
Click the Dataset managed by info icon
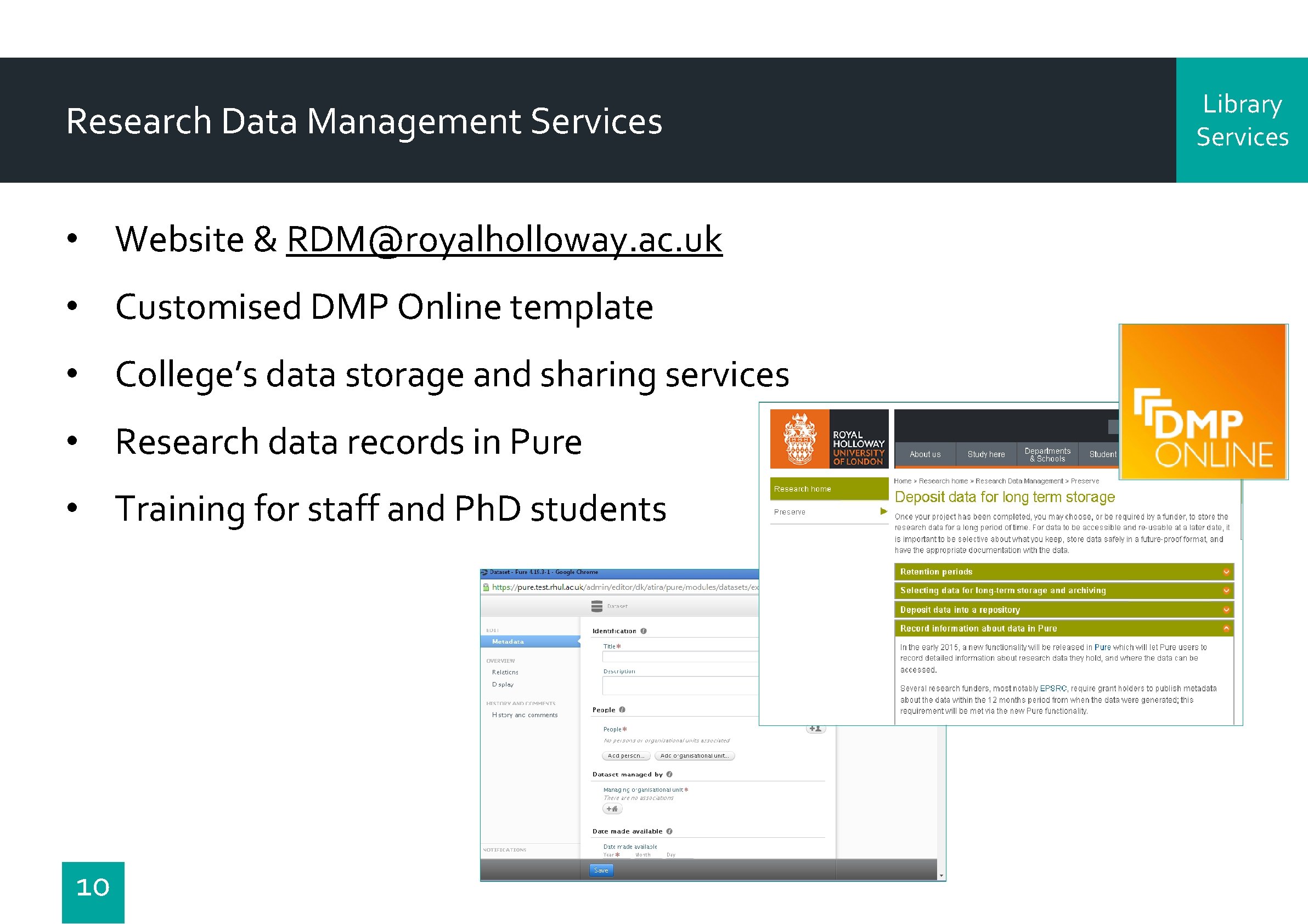[x=669, y=774]
